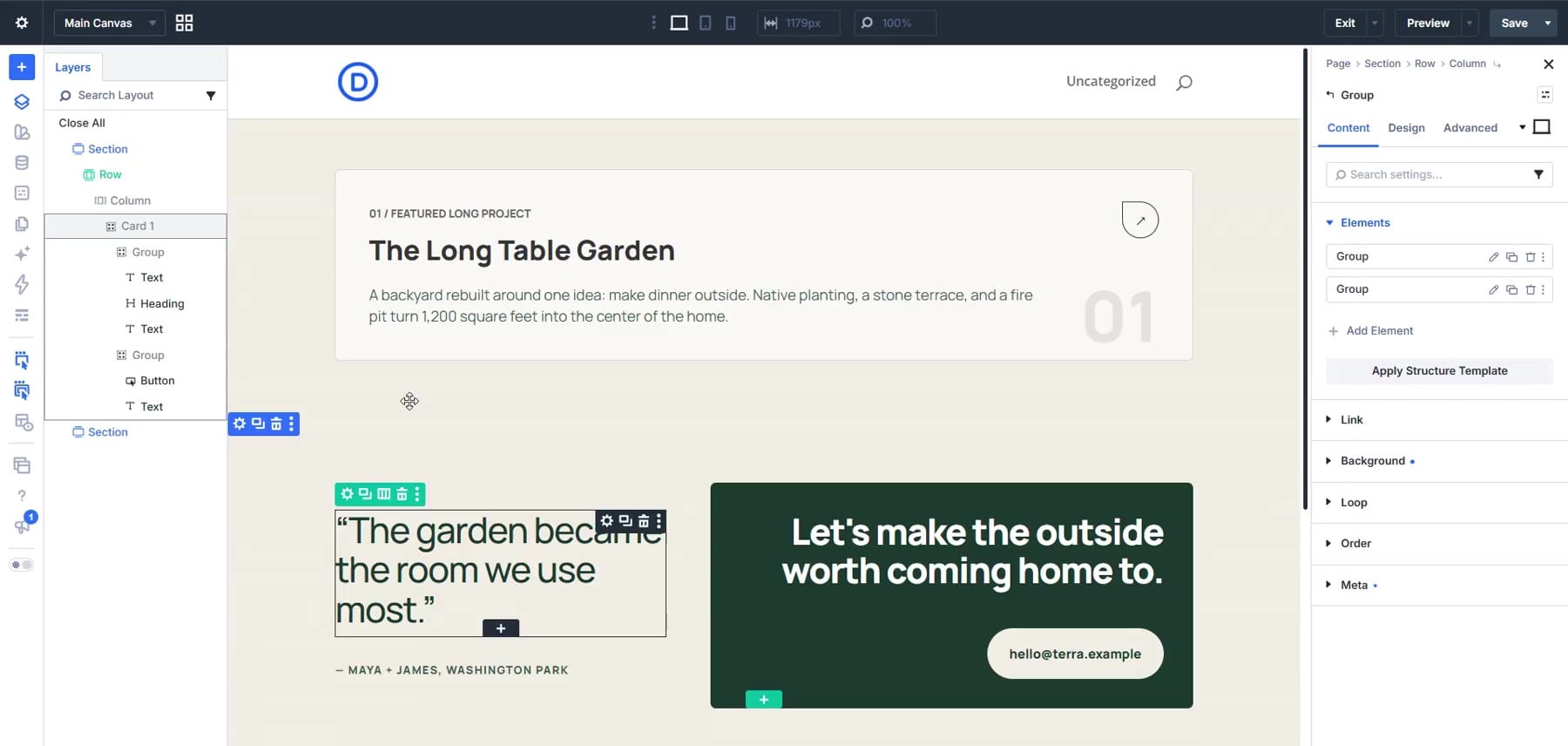Viewport: 1568px width, 746px height.
Task: Open section settings gear on blue toolbar
Action: point(240,424)
